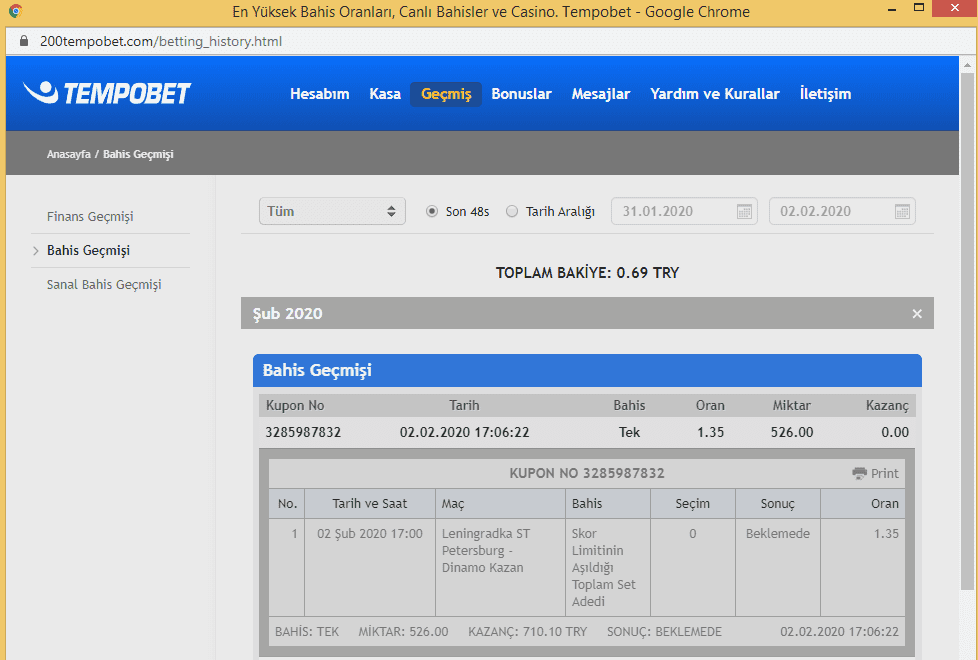978x660 pixels.
Task: Click the KAZANÇ: 710.10 TRY summary text
Action: [x=528, y=632]
